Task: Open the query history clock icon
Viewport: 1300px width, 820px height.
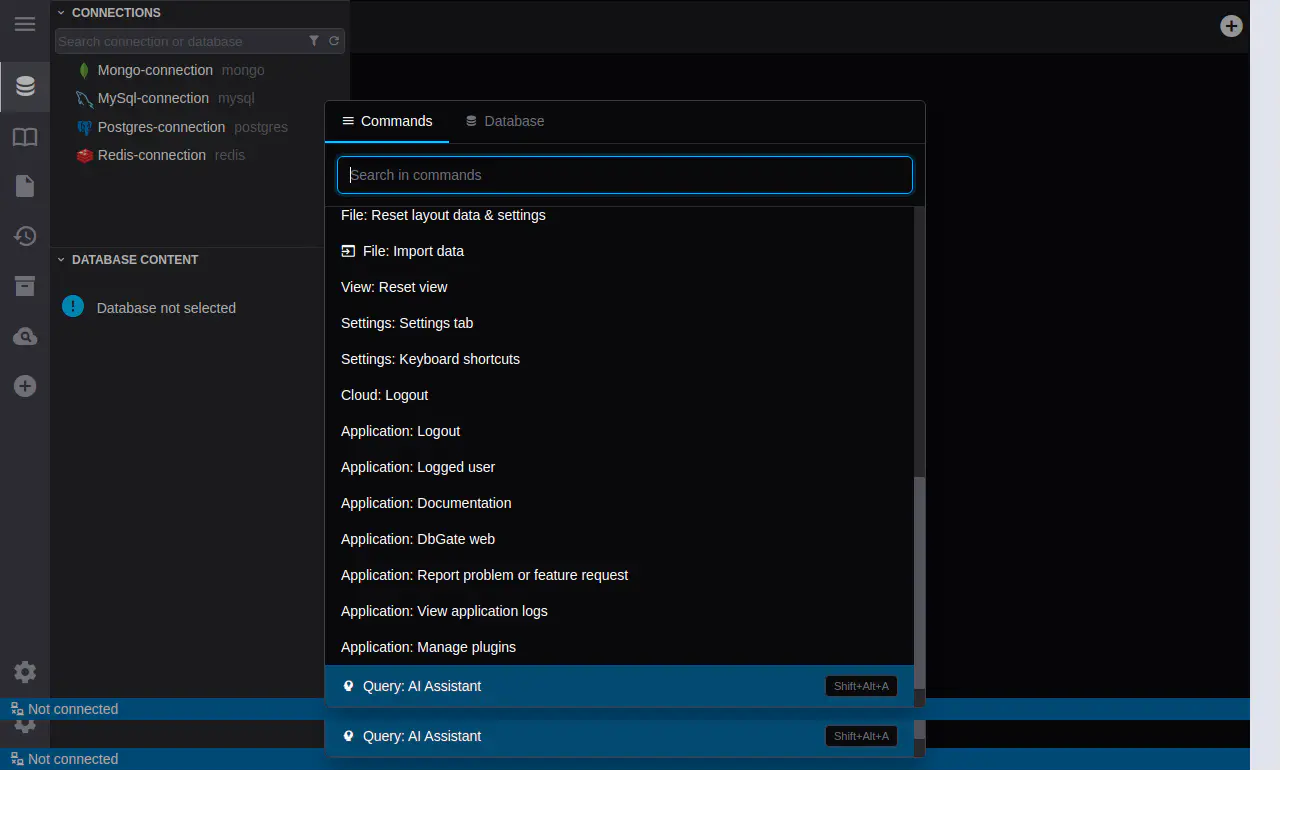Action: coord(25,236)
